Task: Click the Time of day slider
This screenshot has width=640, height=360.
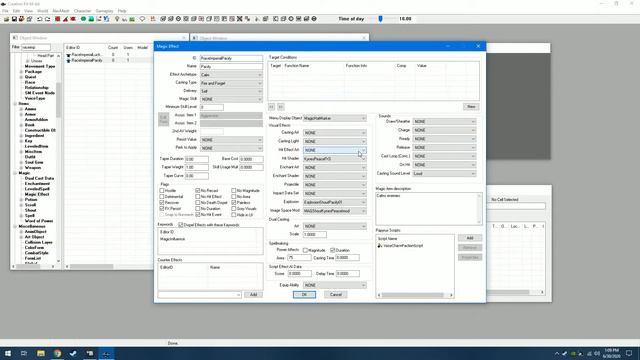Action: (x=380, y=19)
